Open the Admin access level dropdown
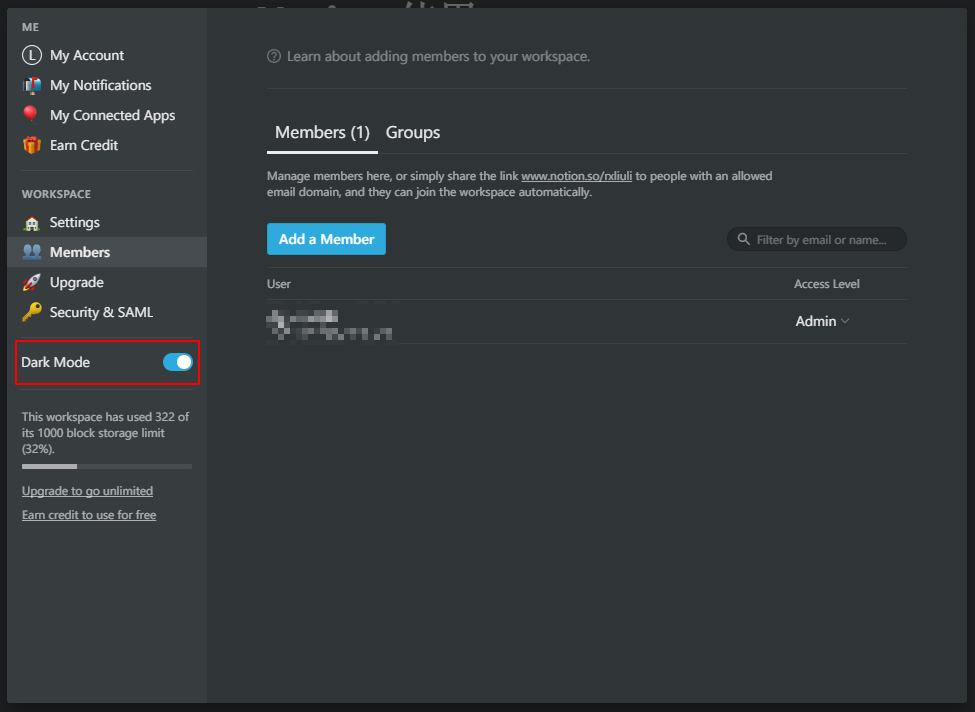Viewport: 975px width, 712px height. coord(822,321)
